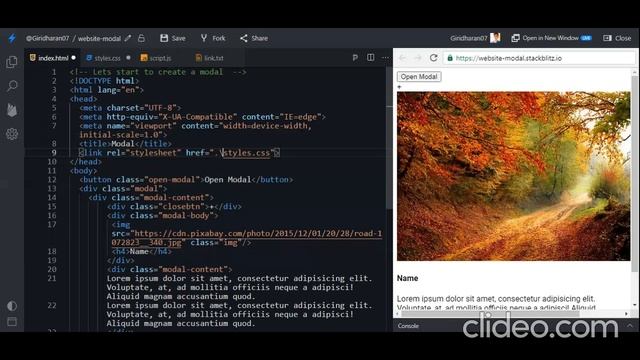Open the Explorer files sidebar icon
This screenshot has height=360, width=640.
pyautogui.click(x=12, y=62)
